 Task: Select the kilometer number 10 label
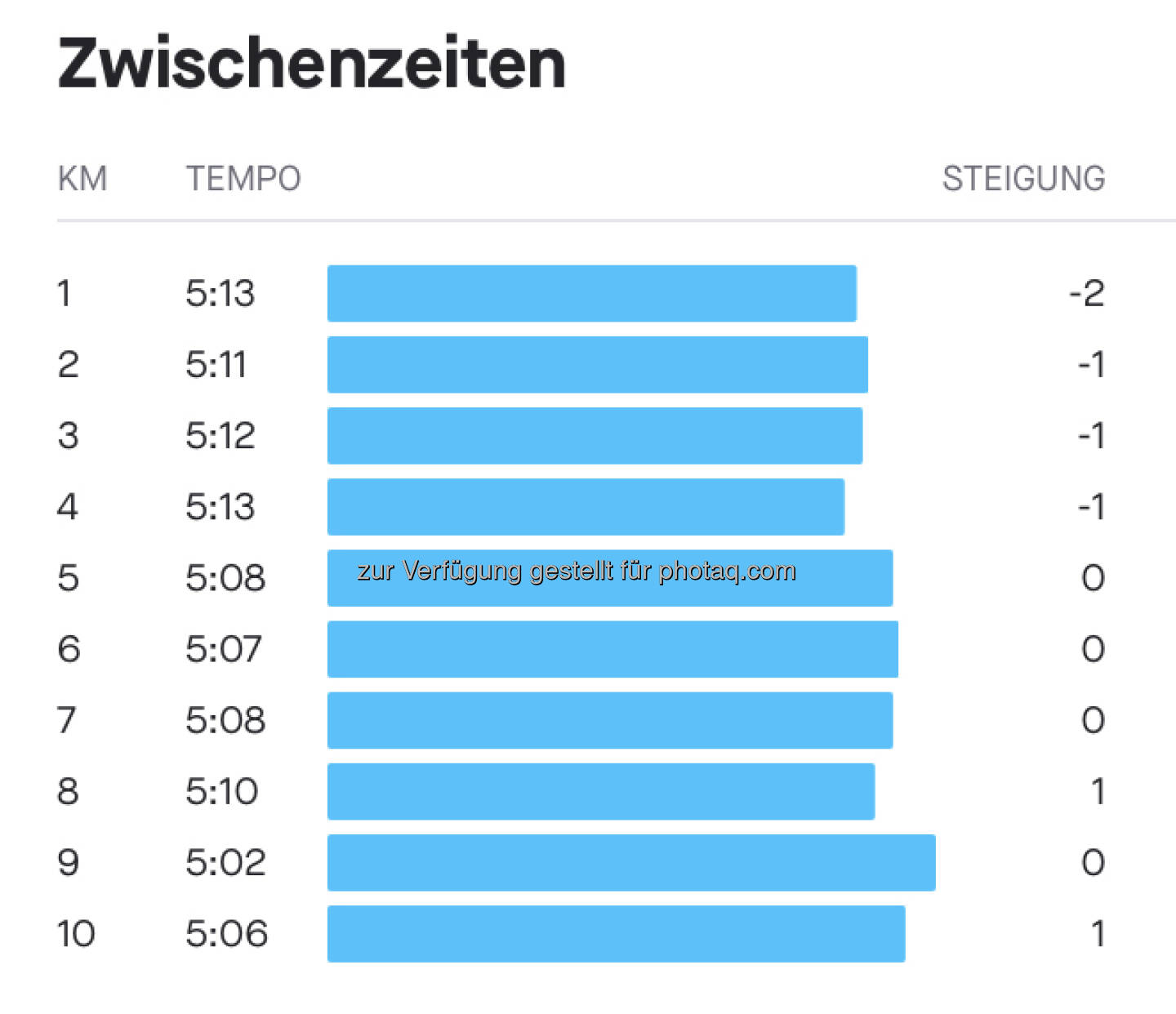coord(76,933)
